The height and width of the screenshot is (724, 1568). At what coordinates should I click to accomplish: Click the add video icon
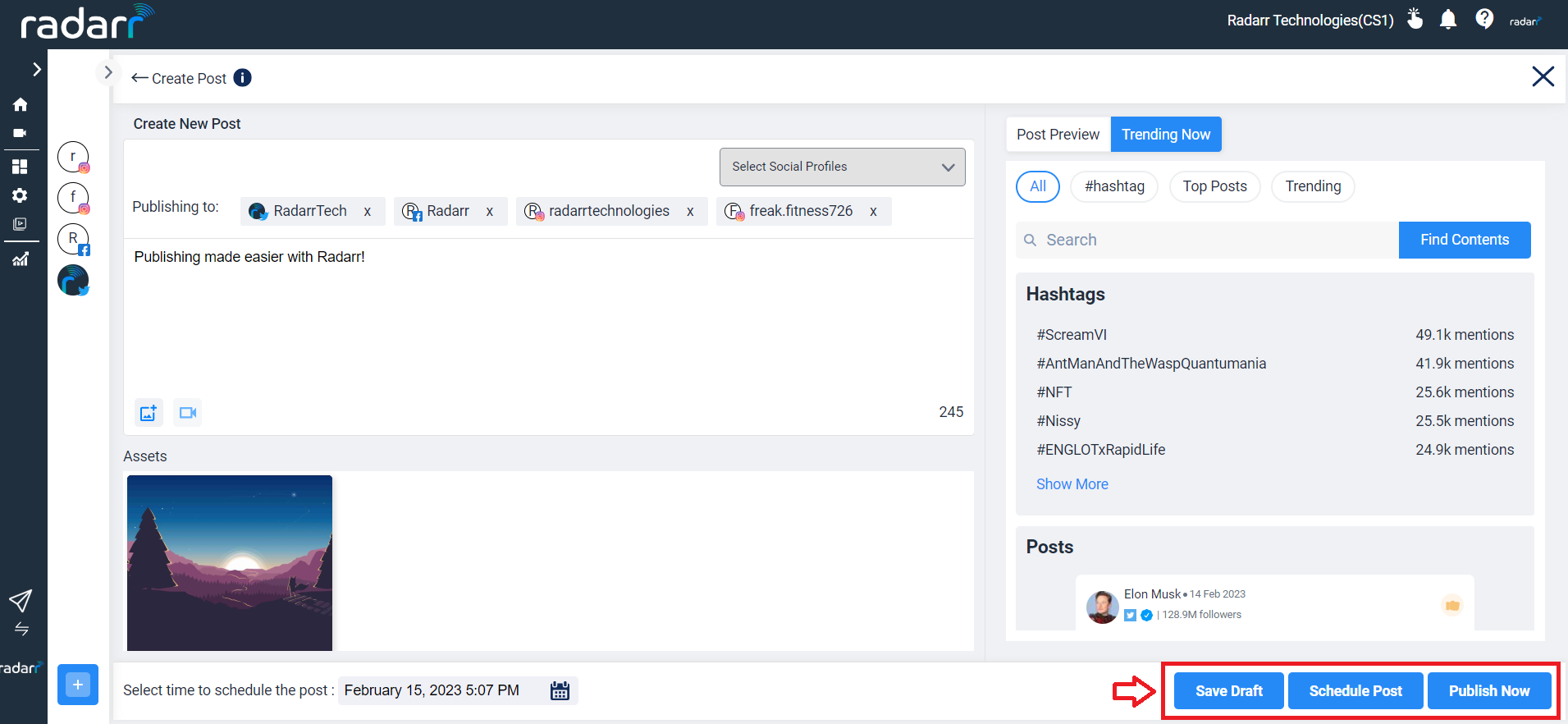[188, 413]
